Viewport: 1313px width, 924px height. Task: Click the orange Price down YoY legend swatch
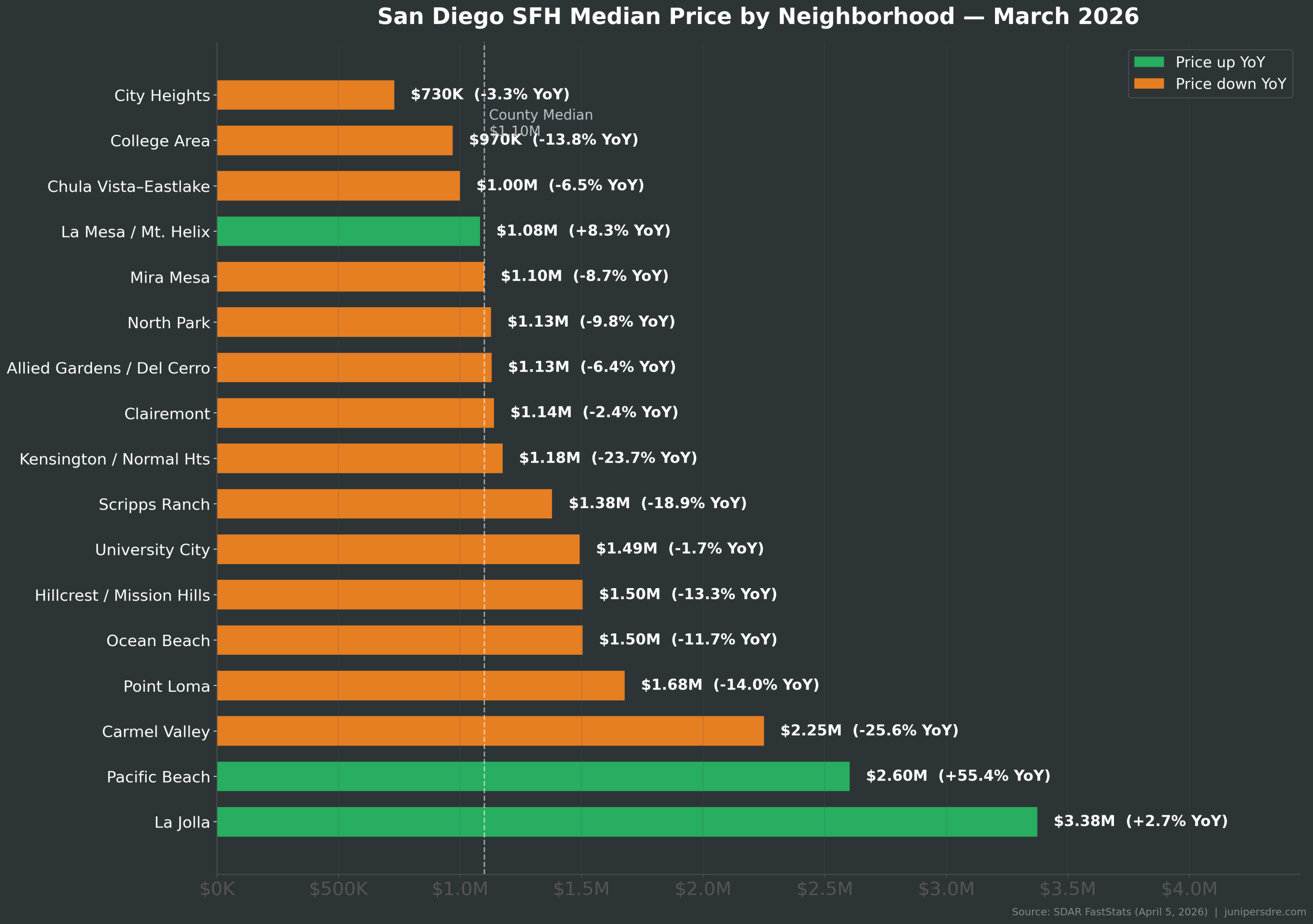coord(1148,84)
